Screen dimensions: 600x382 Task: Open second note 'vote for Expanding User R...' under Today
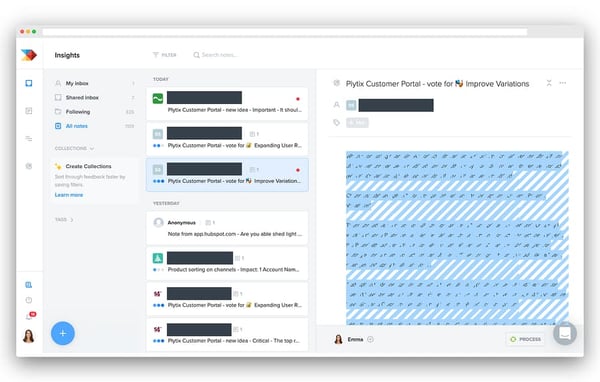pos(227,139)
